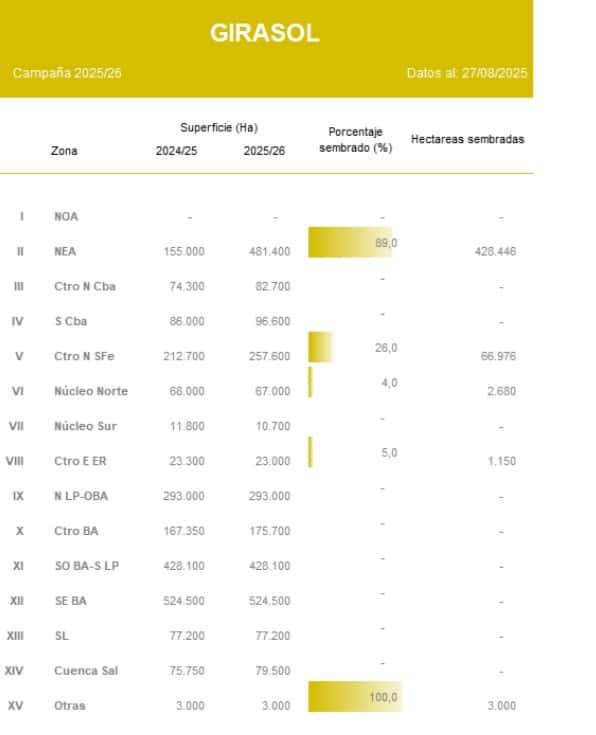
Task: Click the 428.446 hectares value for NEA
Action: pyautogui.click(x=495, y=252)
